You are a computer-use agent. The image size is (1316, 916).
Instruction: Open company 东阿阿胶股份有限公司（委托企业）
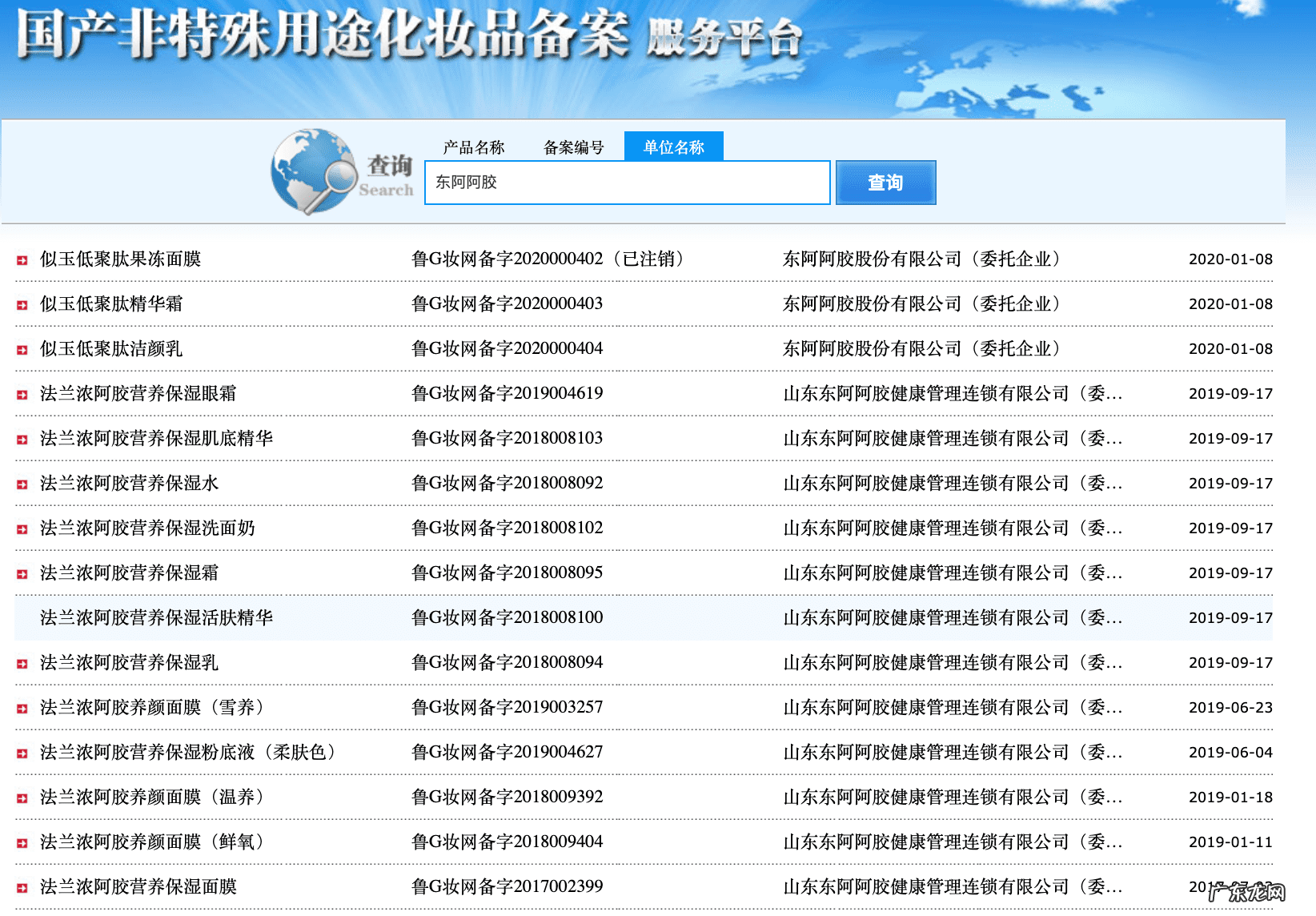[922, 259]
